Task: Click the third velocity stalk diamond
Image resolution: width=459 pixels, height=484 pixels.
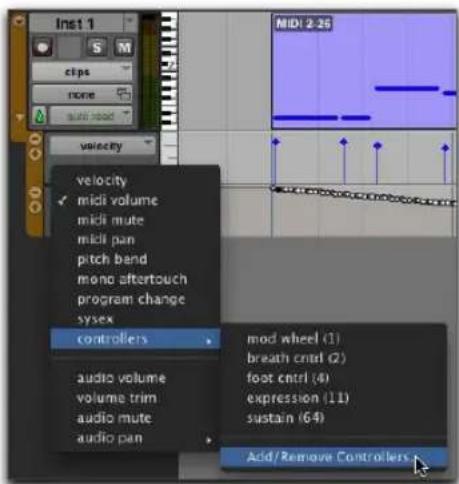Action: click(377, 146)
